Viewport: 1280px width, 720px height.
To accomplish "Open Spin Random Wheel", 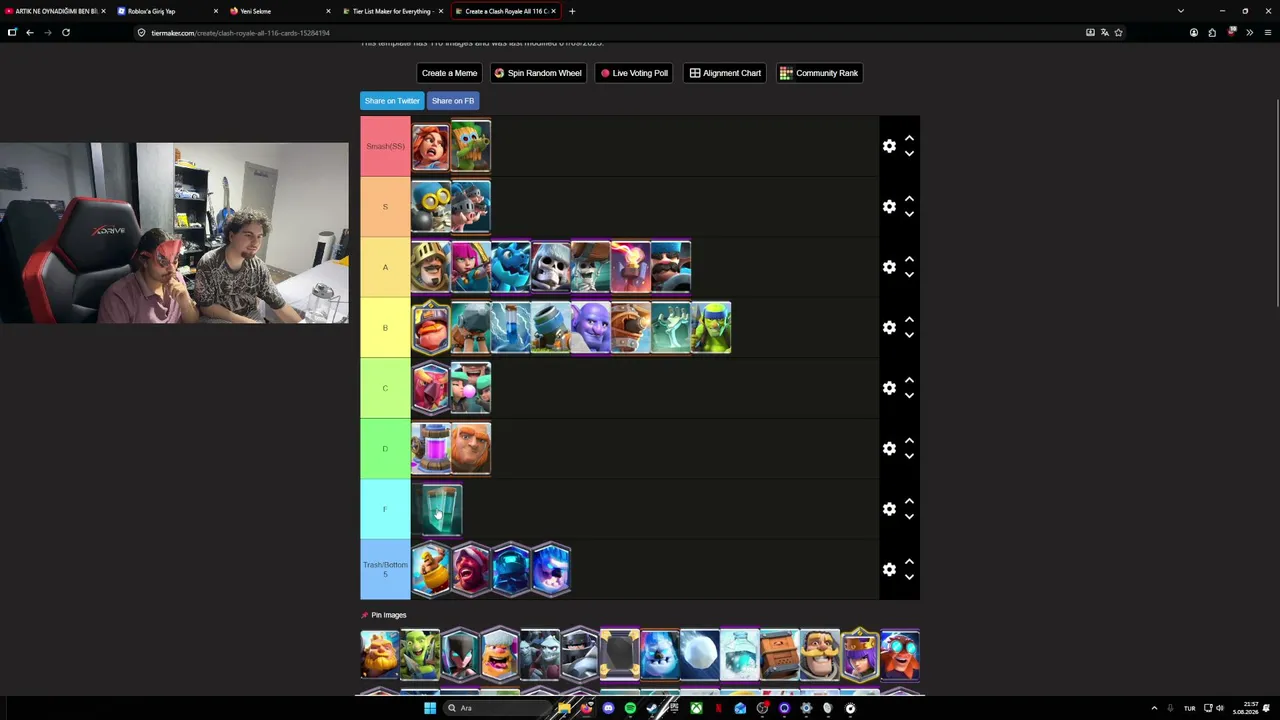I will pyautogui.click(x=538, y=73).
